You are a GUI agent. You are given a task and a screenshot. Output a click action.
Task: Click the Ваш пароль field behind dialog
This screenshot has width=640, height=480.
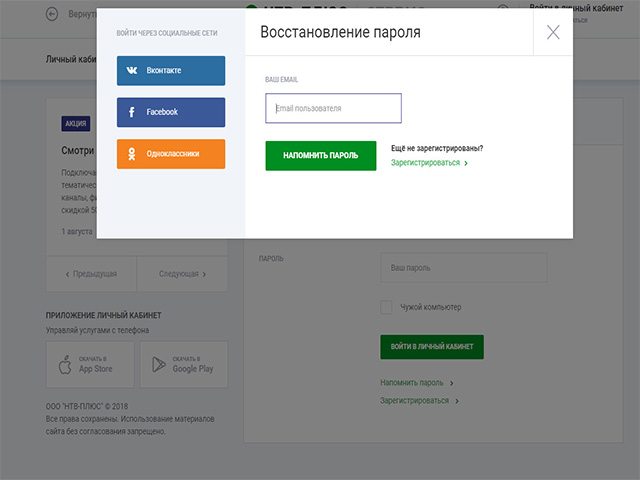[463, 268]
